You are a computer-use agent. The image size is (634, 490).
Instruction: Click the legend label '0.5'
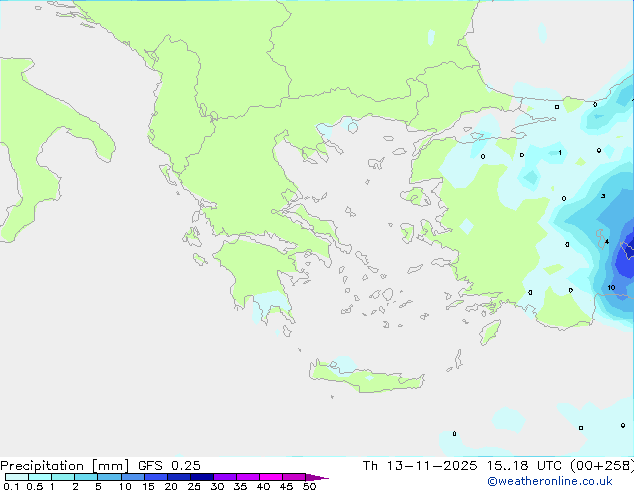[x=34, y=486]
